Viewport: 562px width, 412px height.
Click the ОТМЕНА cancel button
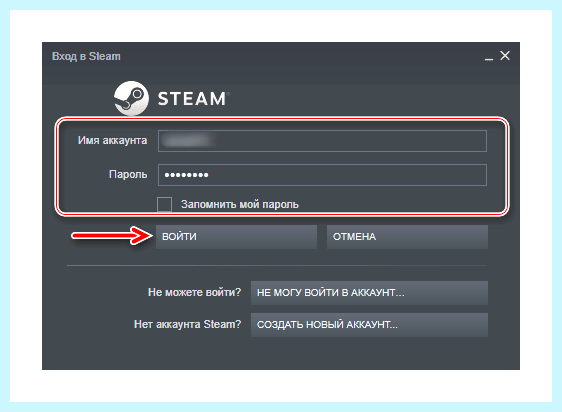tap(407, 237)
